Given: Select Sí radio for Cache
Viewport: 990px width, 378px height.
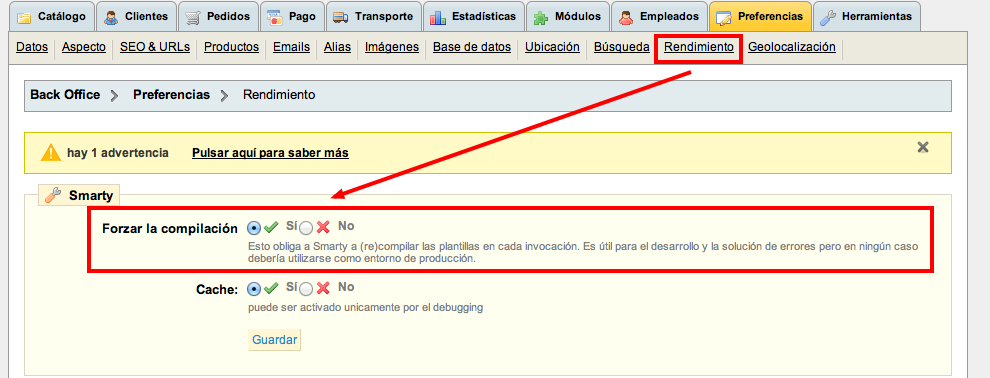Looking at the screenshot, I should tap(254, 289).
